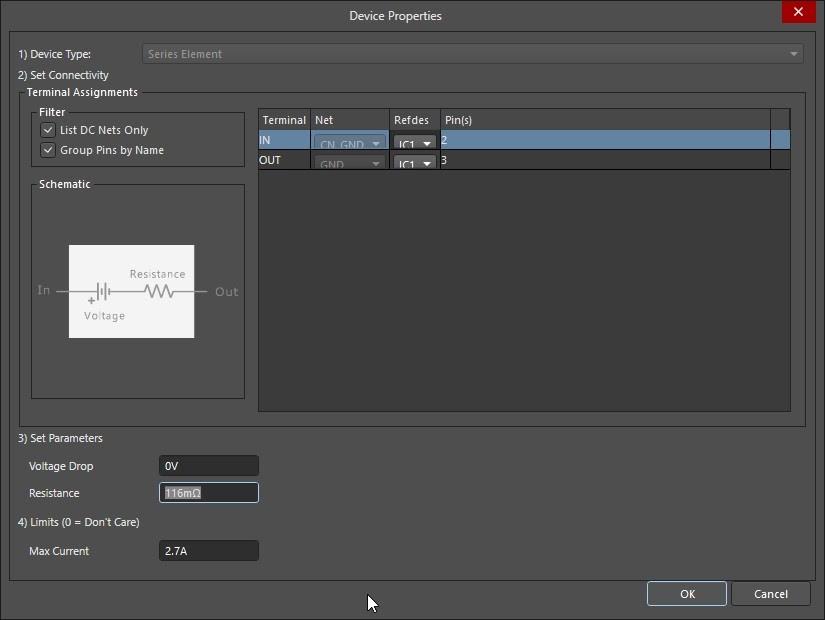Open the Device Type dropdown
This screenshot has width=825, height=620.
coord(472,54)
